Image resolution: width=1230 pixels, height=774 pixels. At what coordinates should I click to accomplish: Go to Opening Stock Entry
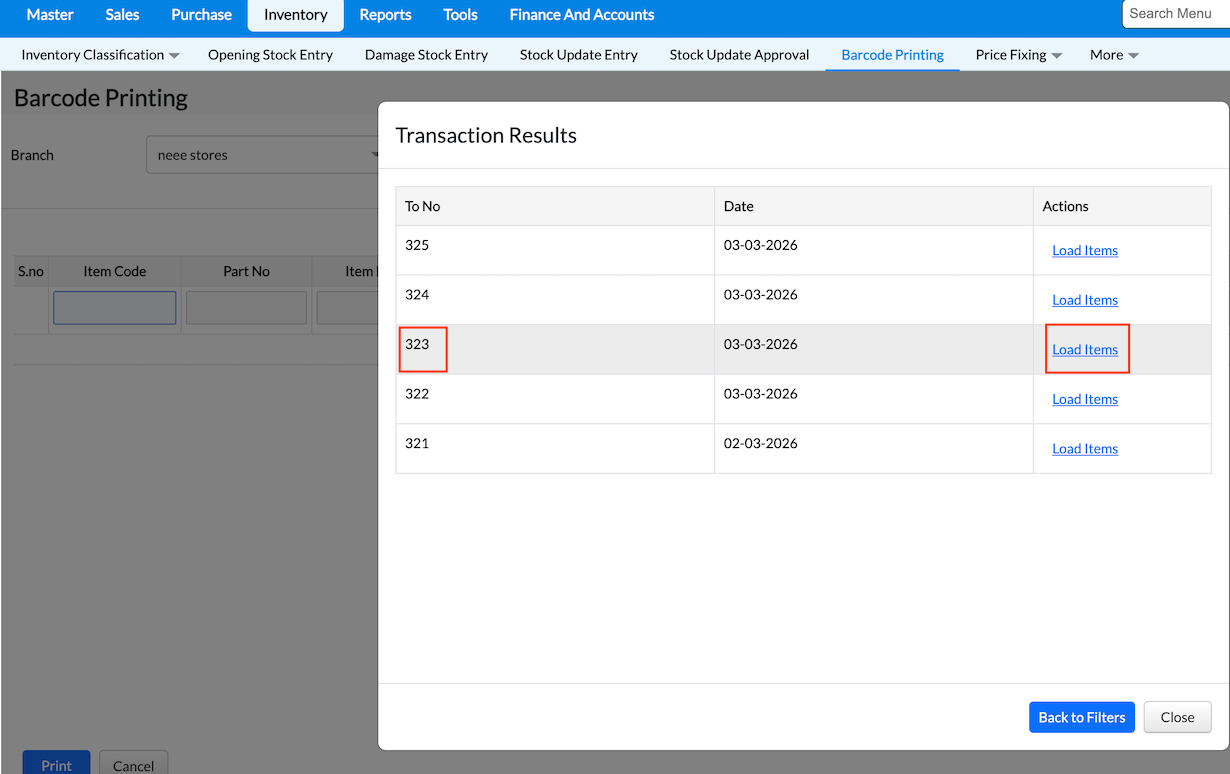point(270,55)
